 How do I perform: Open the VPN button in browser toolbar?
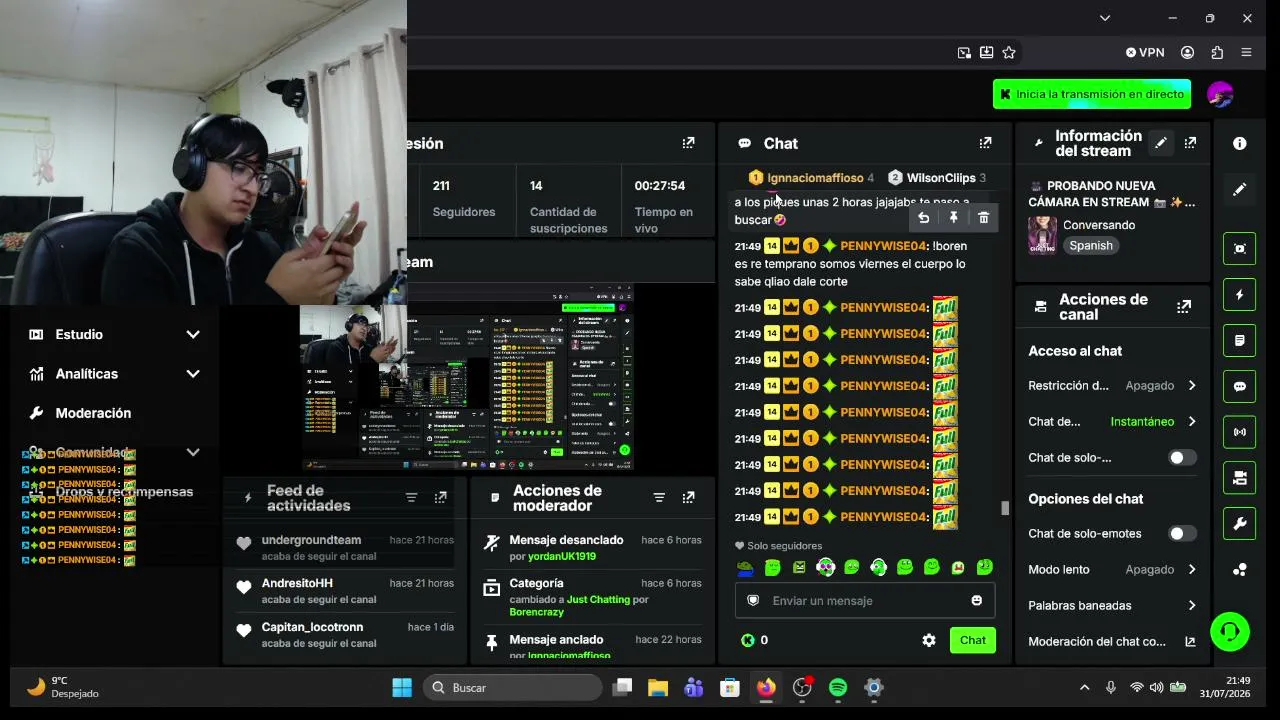click(x=1145, y=52)
